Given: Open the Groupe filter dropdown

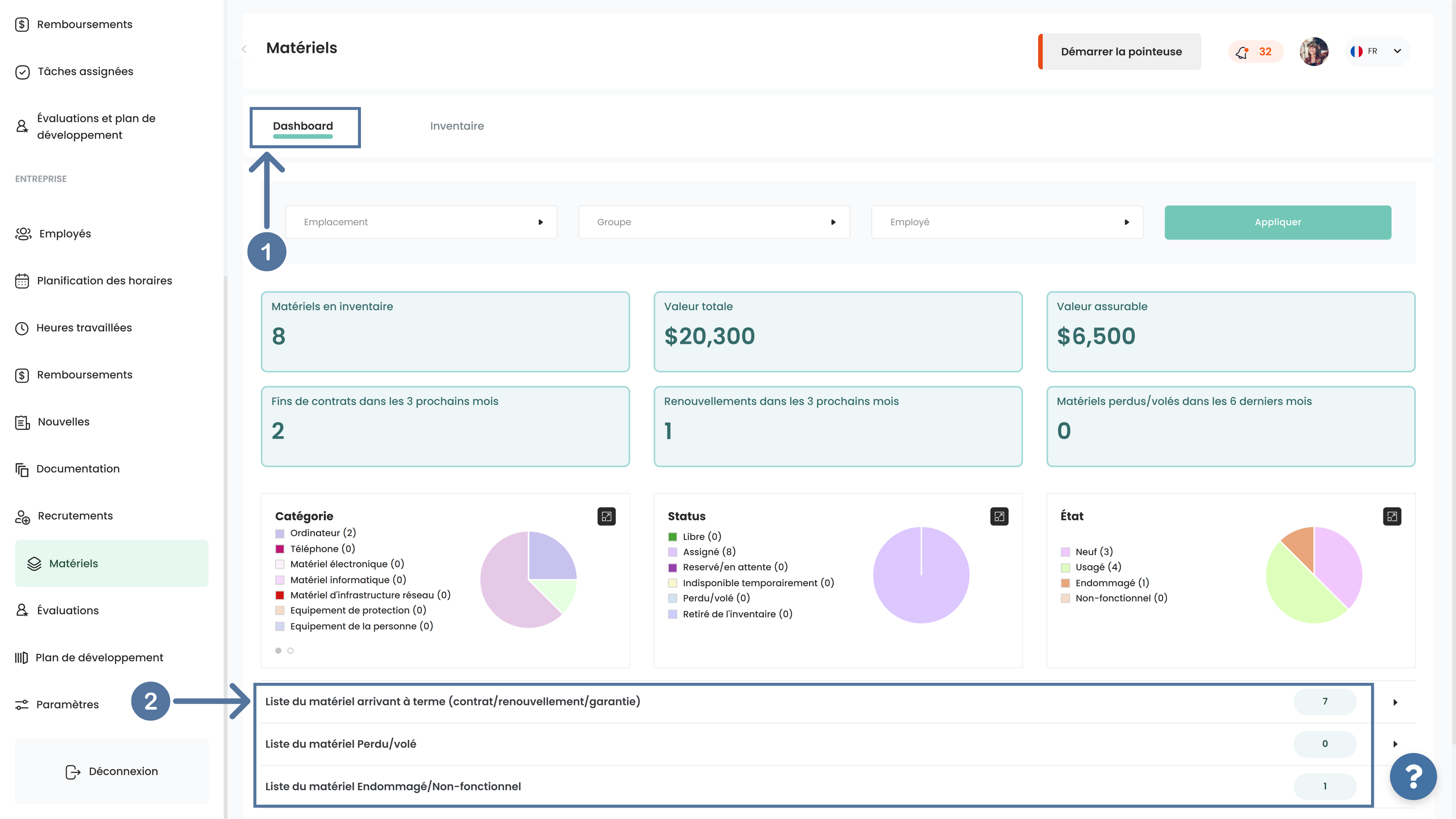Looking at the screenshot, I should click(714, 222).
